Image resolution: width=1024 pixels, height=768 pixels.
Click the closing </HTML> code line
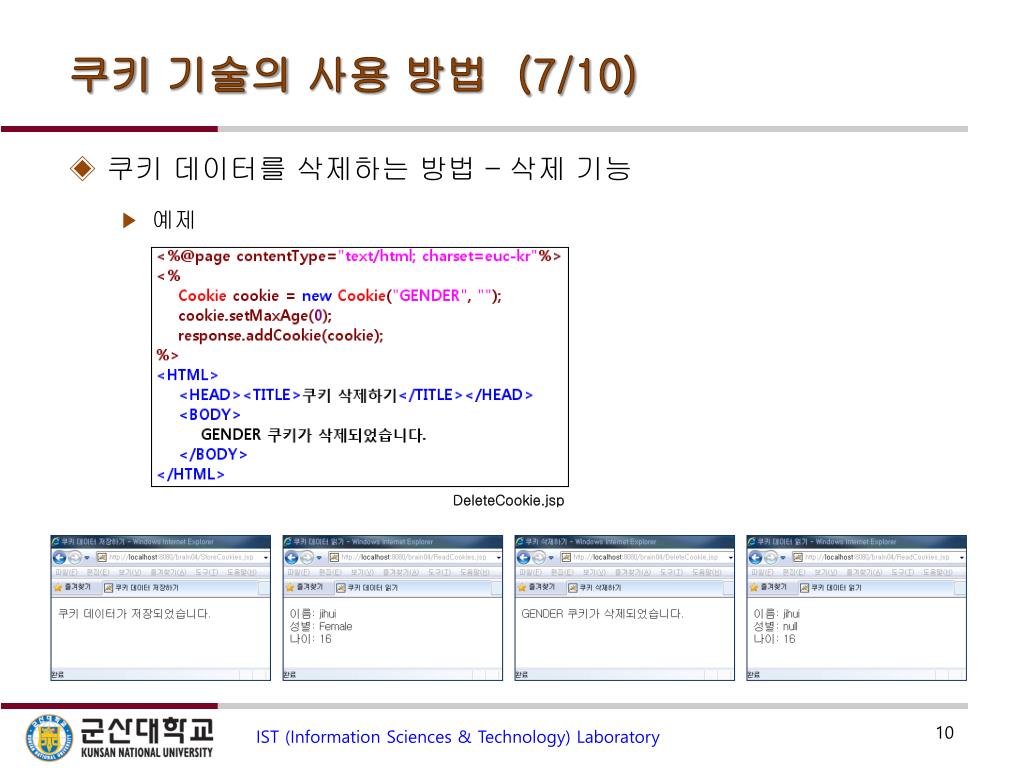191,474
